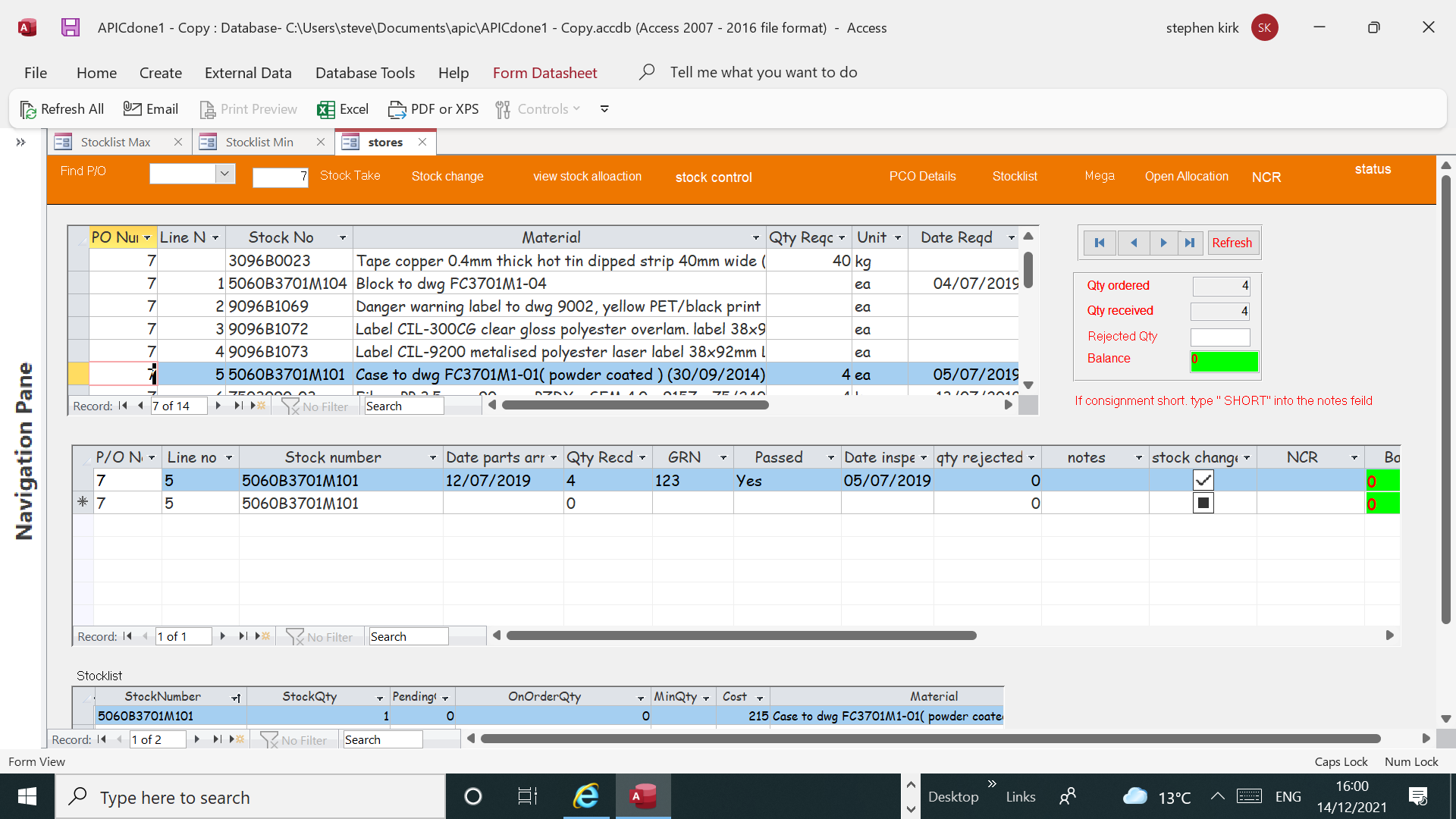Click the Mega button in header
This screenshot has height=819, width=1456.
[1099, 176]
